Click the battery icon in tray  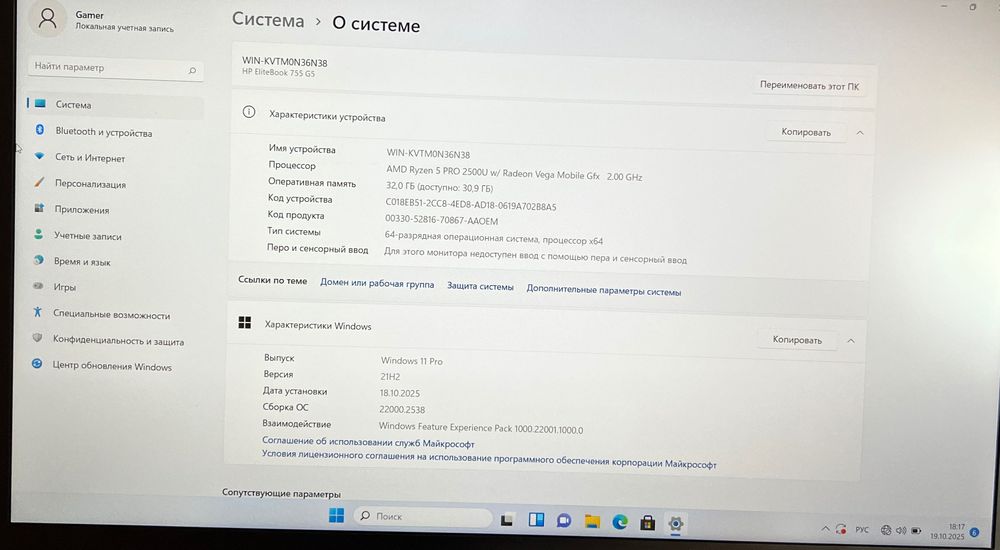pyautogui.click(x=916, y=531)
